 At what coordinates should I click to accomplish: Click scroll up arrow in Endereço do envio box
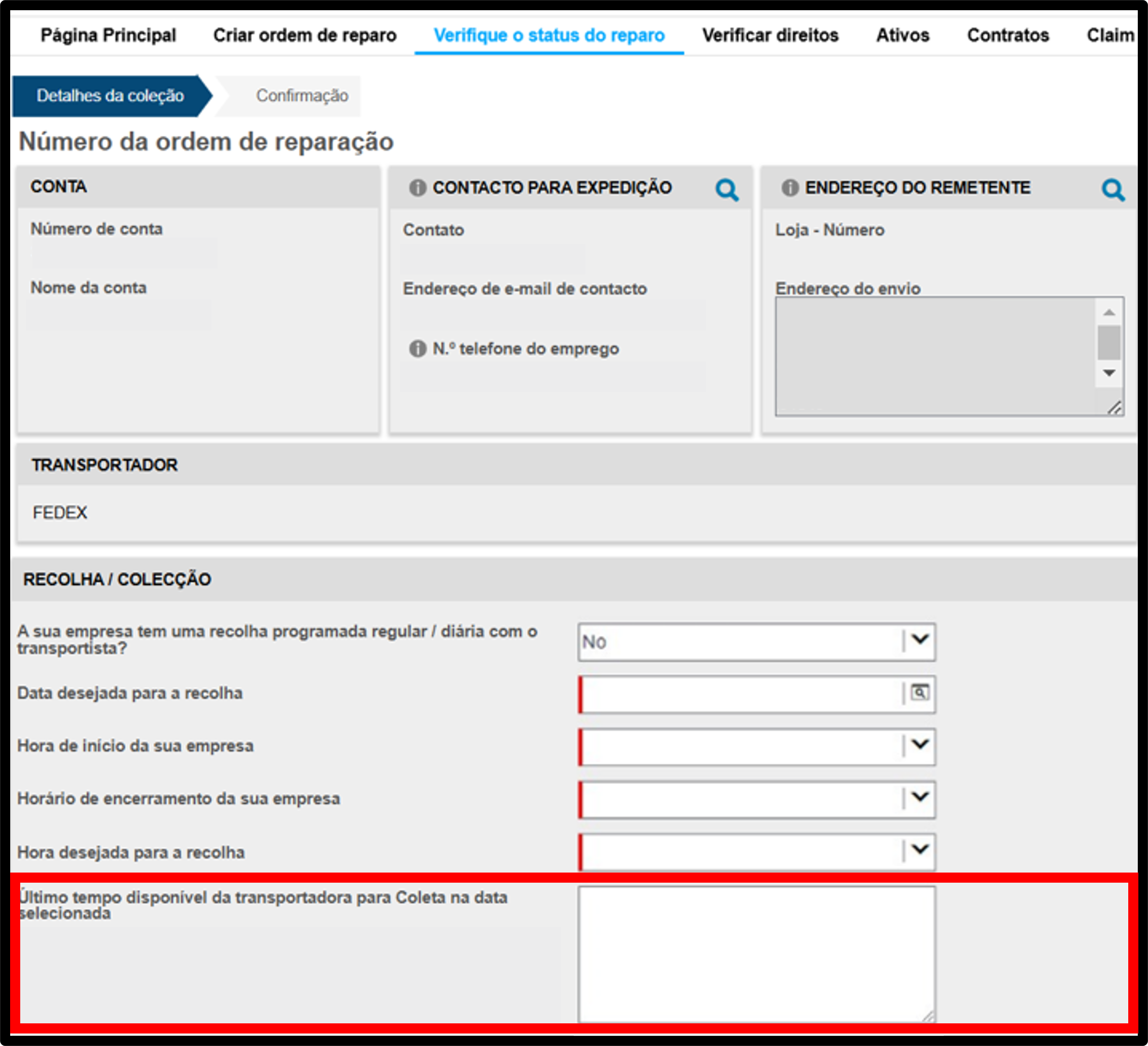pos(1108,312)
